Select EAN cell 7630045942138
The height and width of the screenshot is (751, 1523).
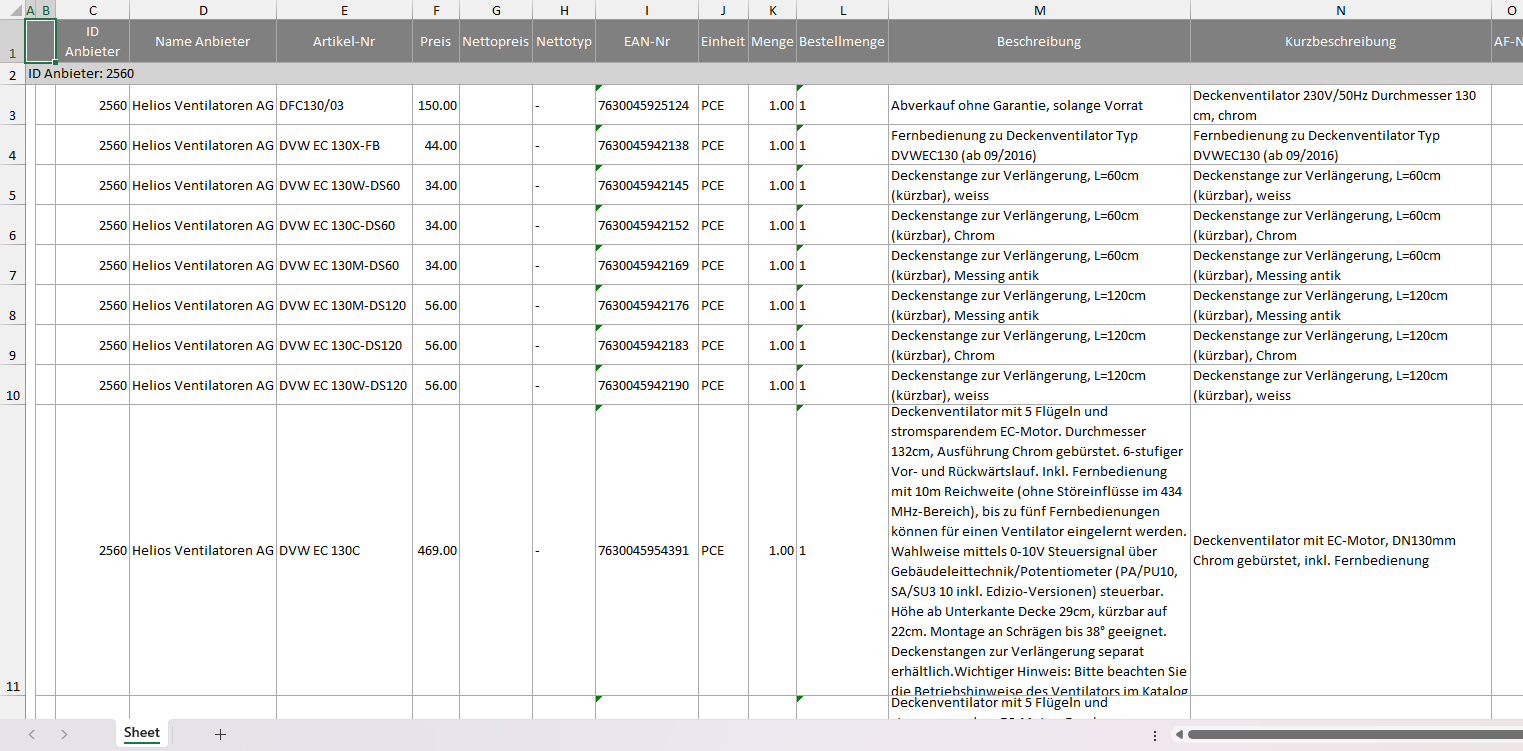coord(647,145)
